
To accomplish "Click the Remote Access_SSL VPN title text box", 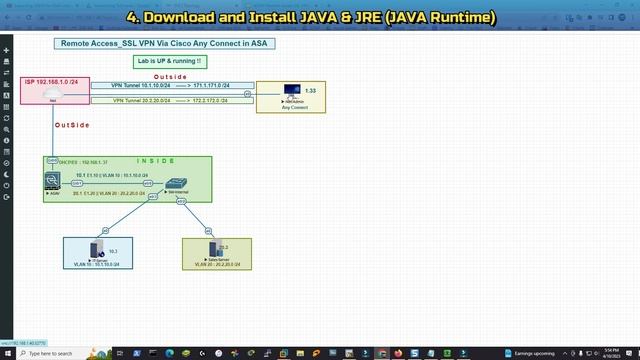I will click(x=164, y=44).
